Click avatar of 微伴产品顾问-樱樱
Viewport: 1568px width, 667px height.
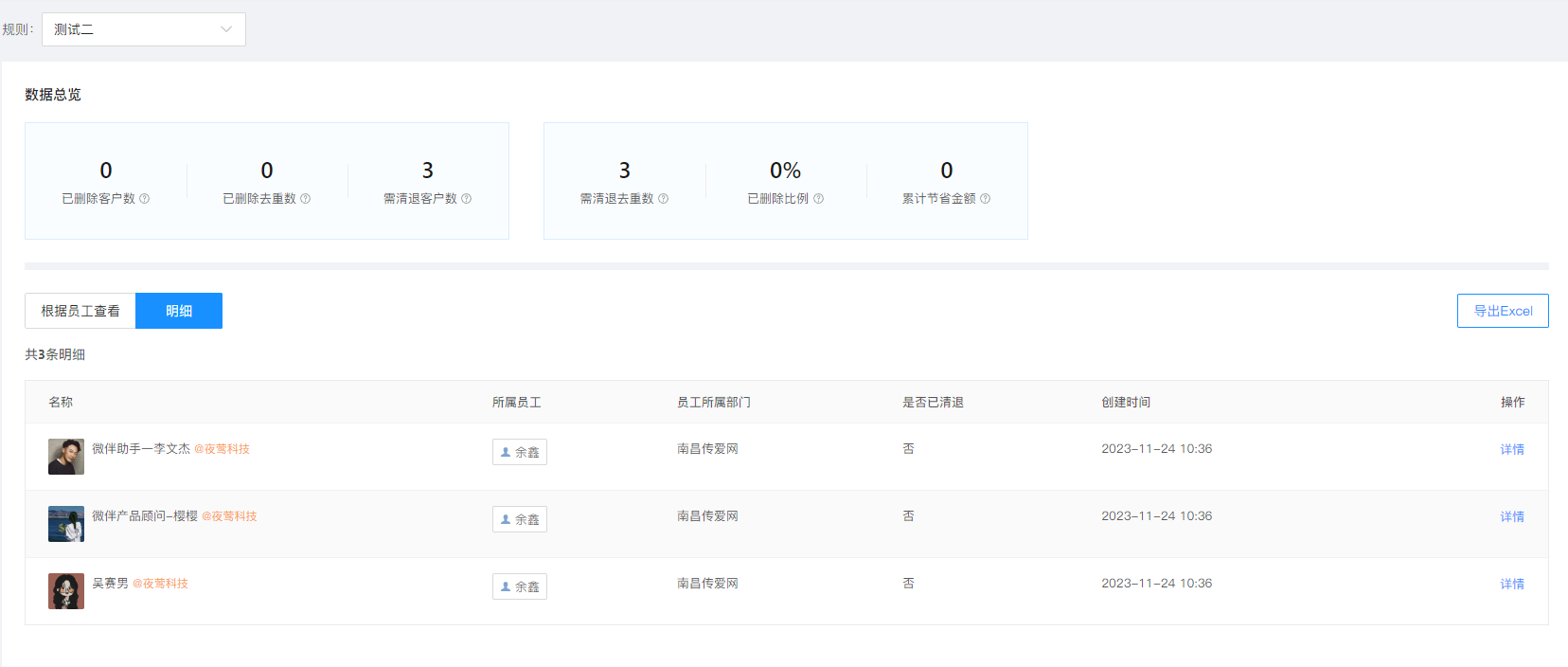[66, 524]
